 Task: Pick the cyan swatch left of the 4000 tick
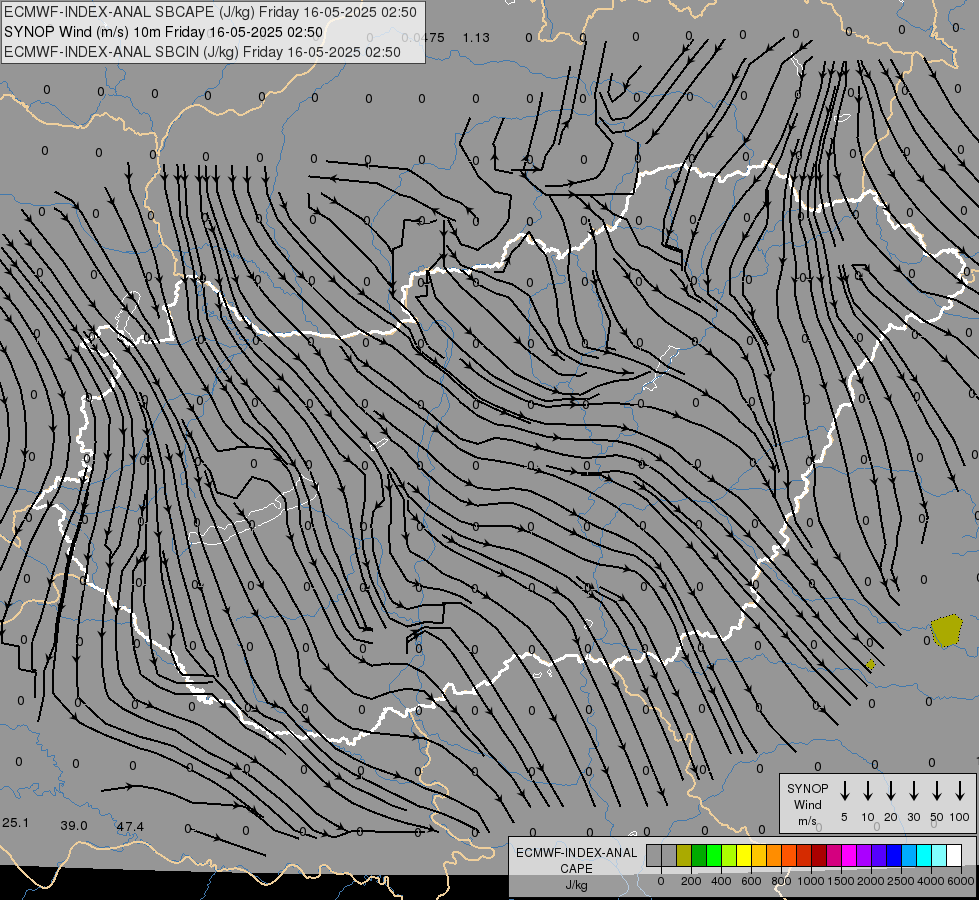(x=924, y=855)
